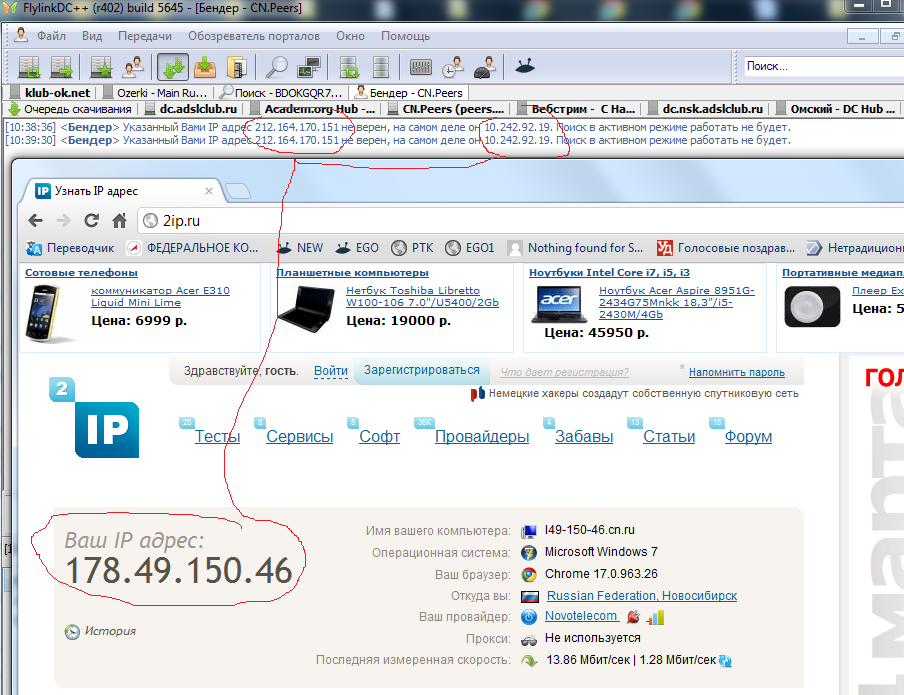The image size is (904, 695).
Task: Click the browser forward arrow
Action: 63,220
